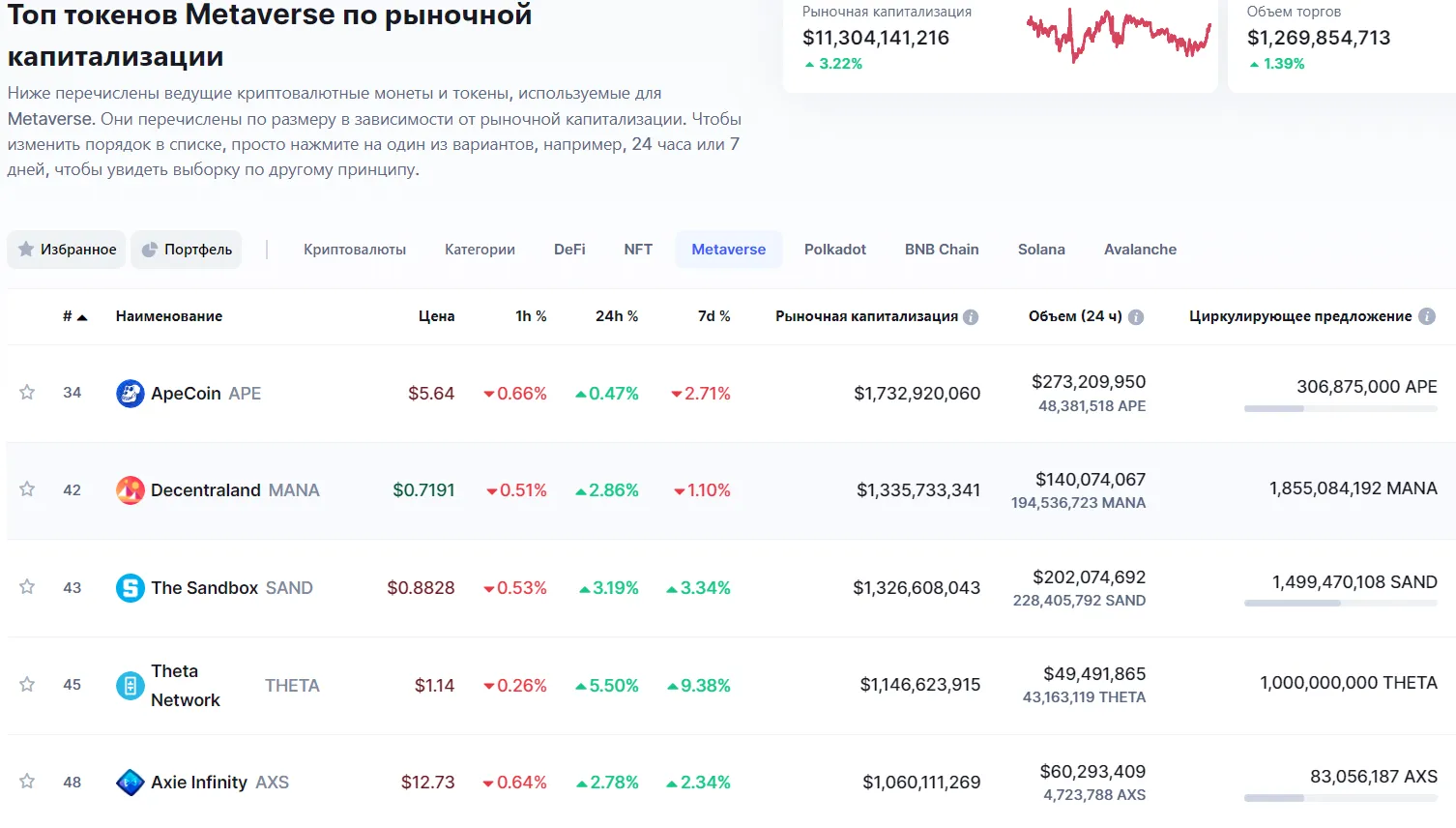Switch to the Avalanche tab

pos(1141,250)
